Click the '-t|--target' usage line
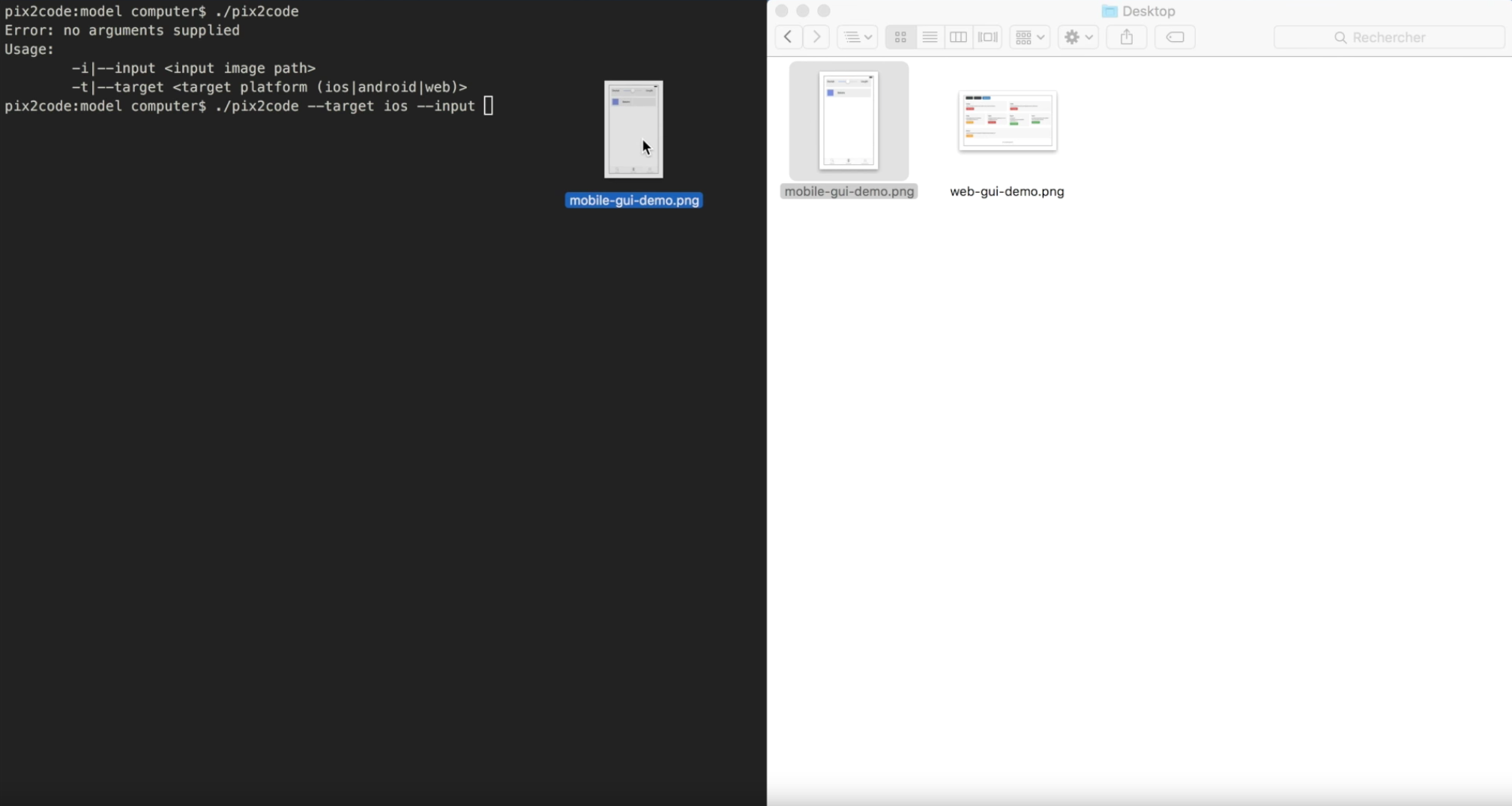 (x=269, y=87)
